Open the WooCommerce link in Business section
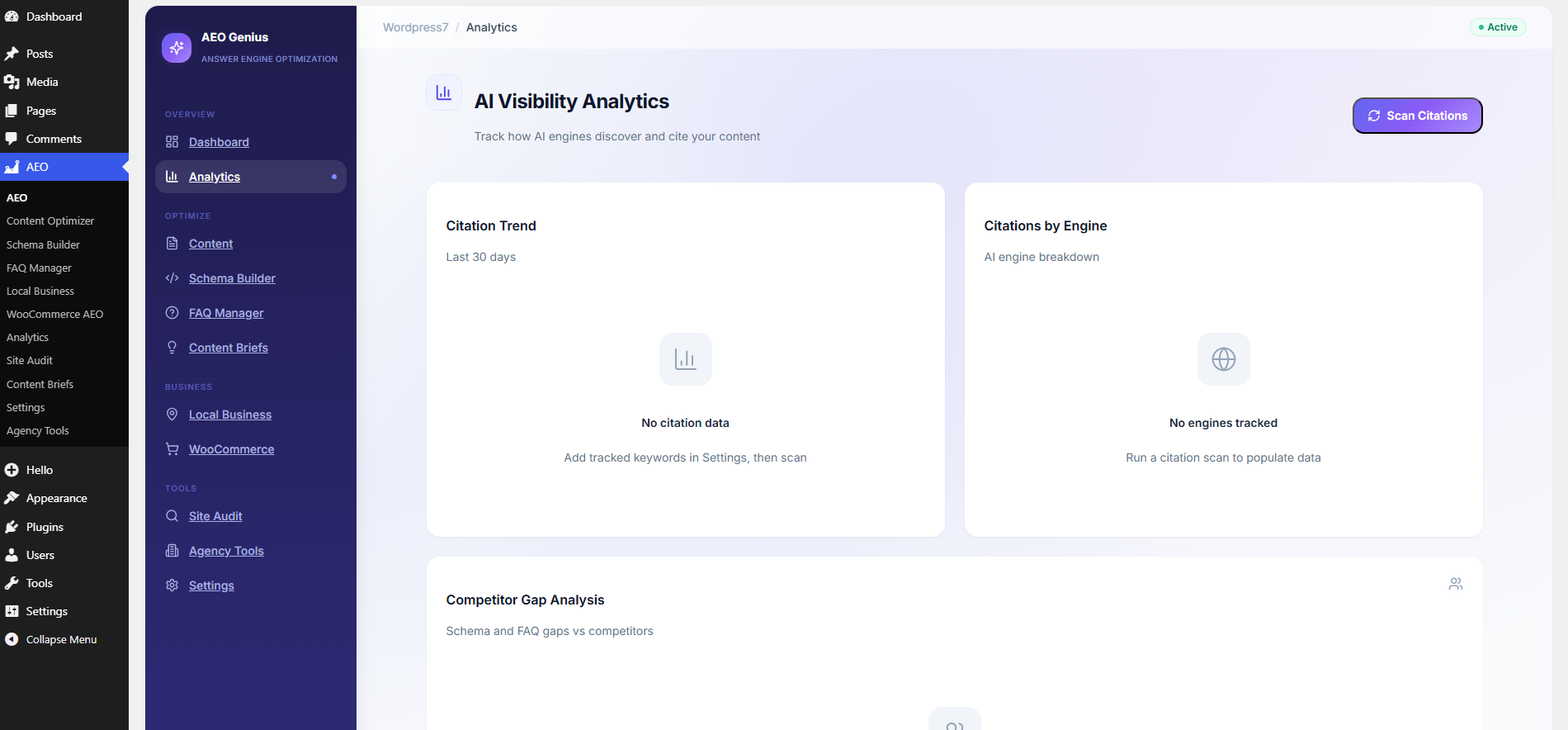This screenshot has height=730, width=1568. pos(231,449)
